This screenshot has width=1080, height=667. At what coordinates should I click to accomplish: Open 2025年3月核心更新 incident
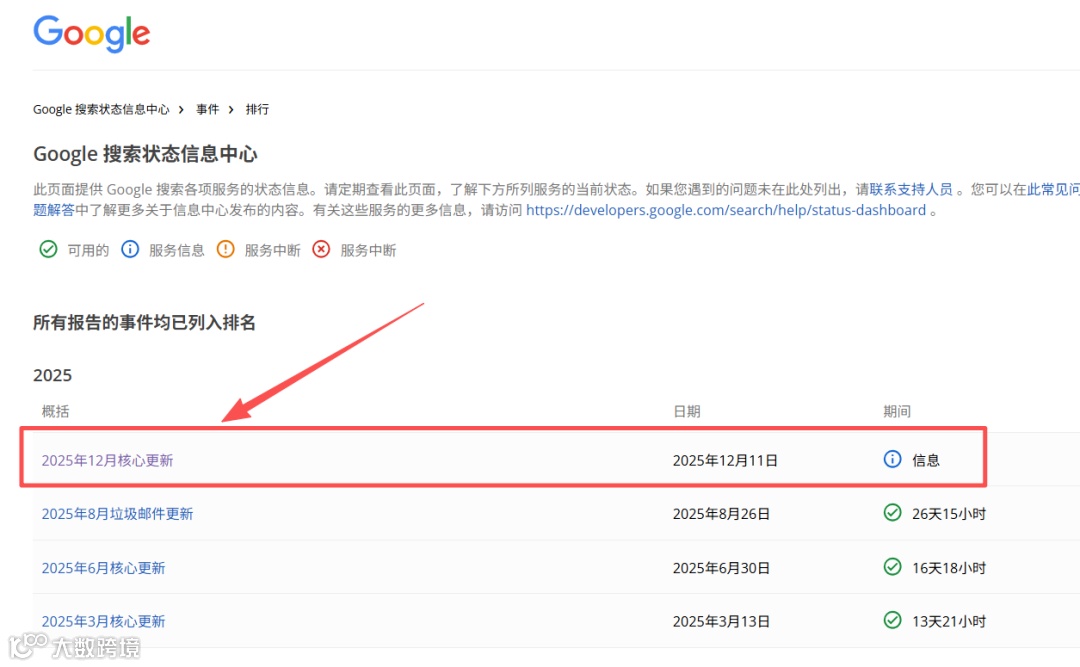pyautogui.click(x=103, y=622)
